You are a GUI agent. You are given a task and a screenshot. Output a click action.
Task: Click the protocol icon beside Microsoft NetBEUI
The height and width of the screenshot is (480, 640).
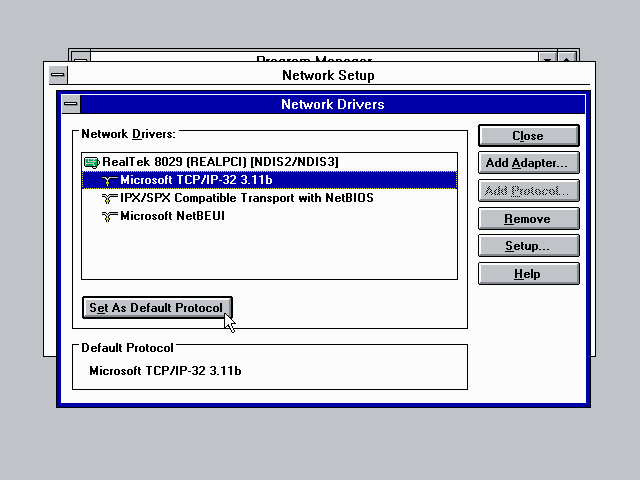109,216
